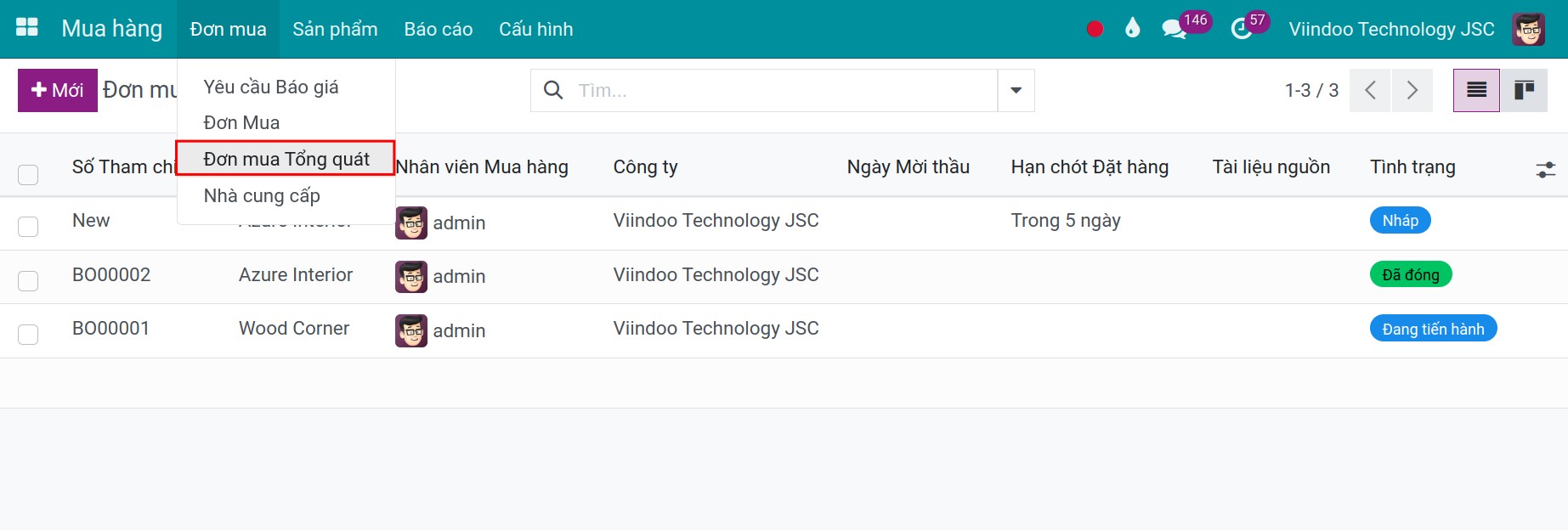
Task: Click the red recording dot icon
Action: coord(1095,29)
